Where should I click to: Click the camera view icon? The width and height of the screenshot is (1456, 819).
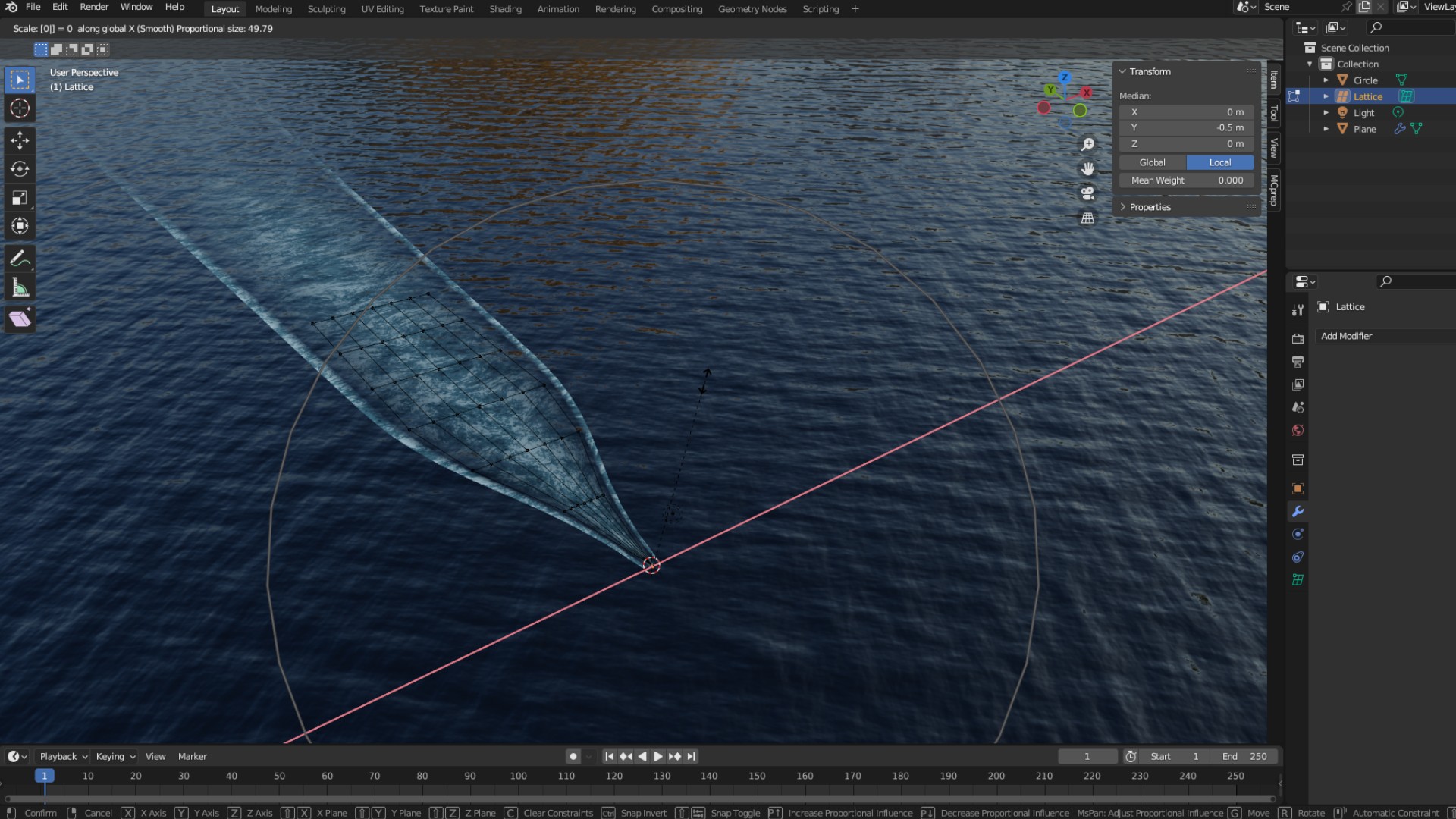click(x=1087, y=193)
